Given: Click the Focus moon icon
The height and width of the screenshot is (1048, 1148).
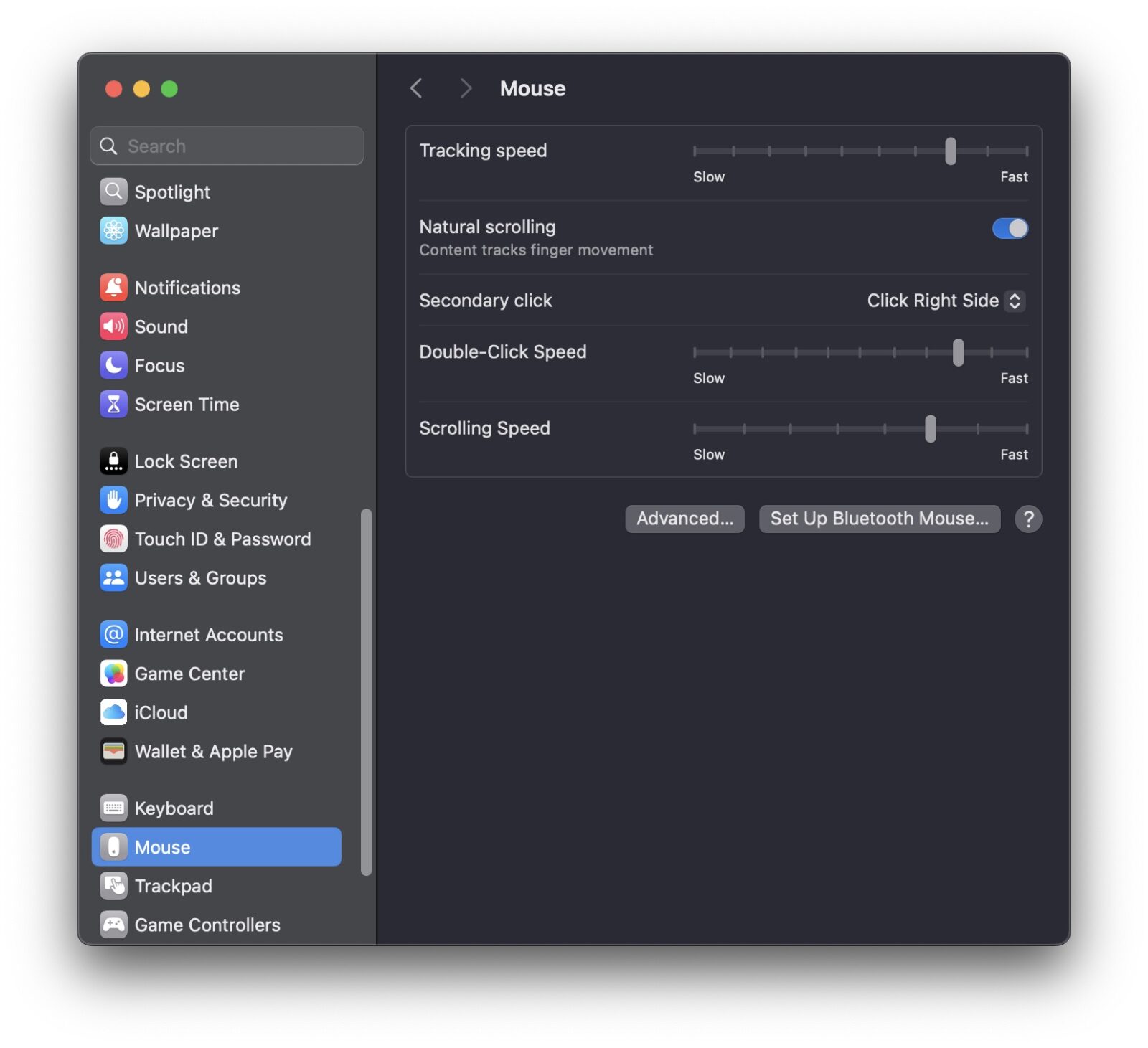Looking at the screenshot, I should click(113, 365).
